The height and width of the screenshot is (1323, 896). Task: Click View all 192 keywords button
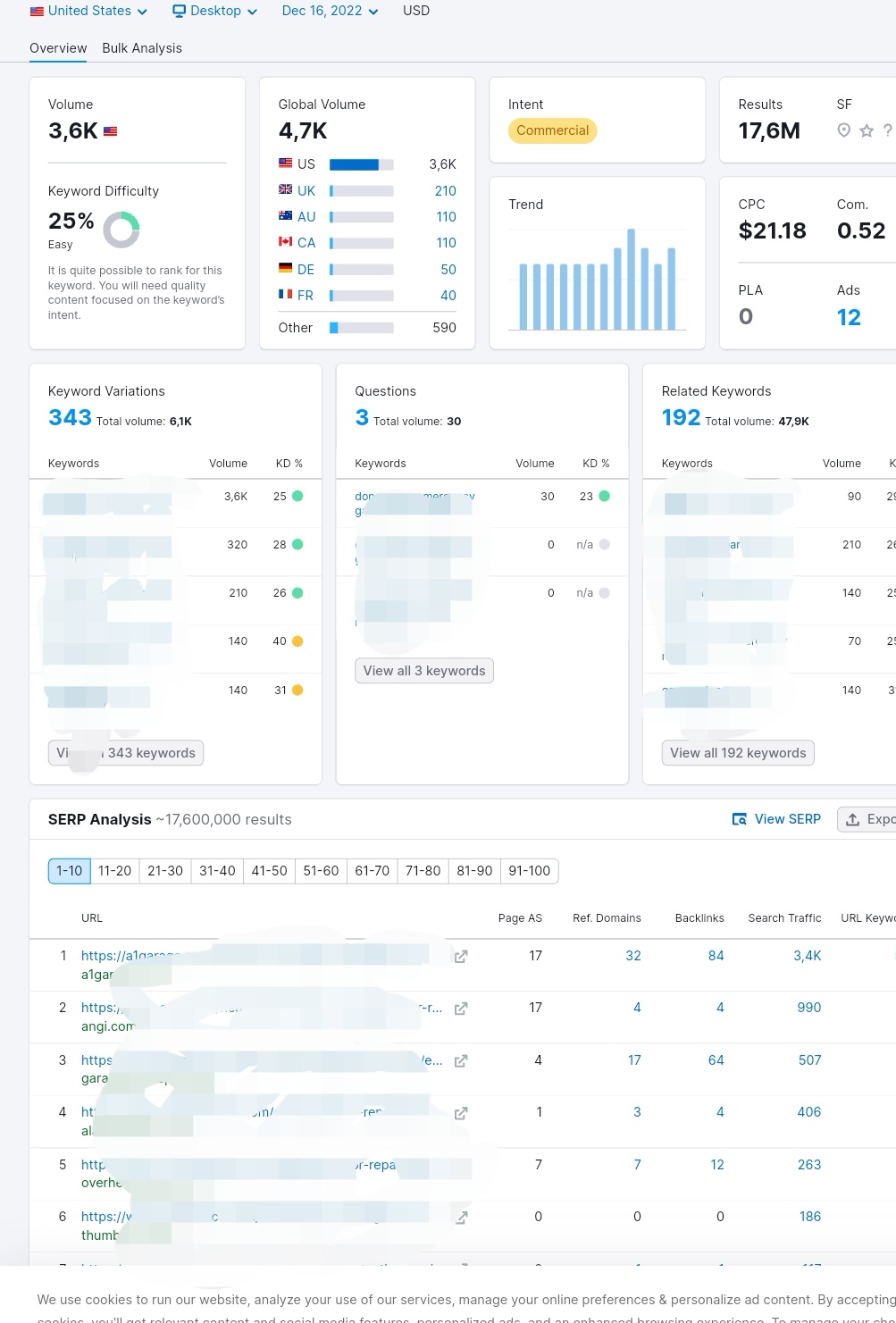[x=738, y=753]
